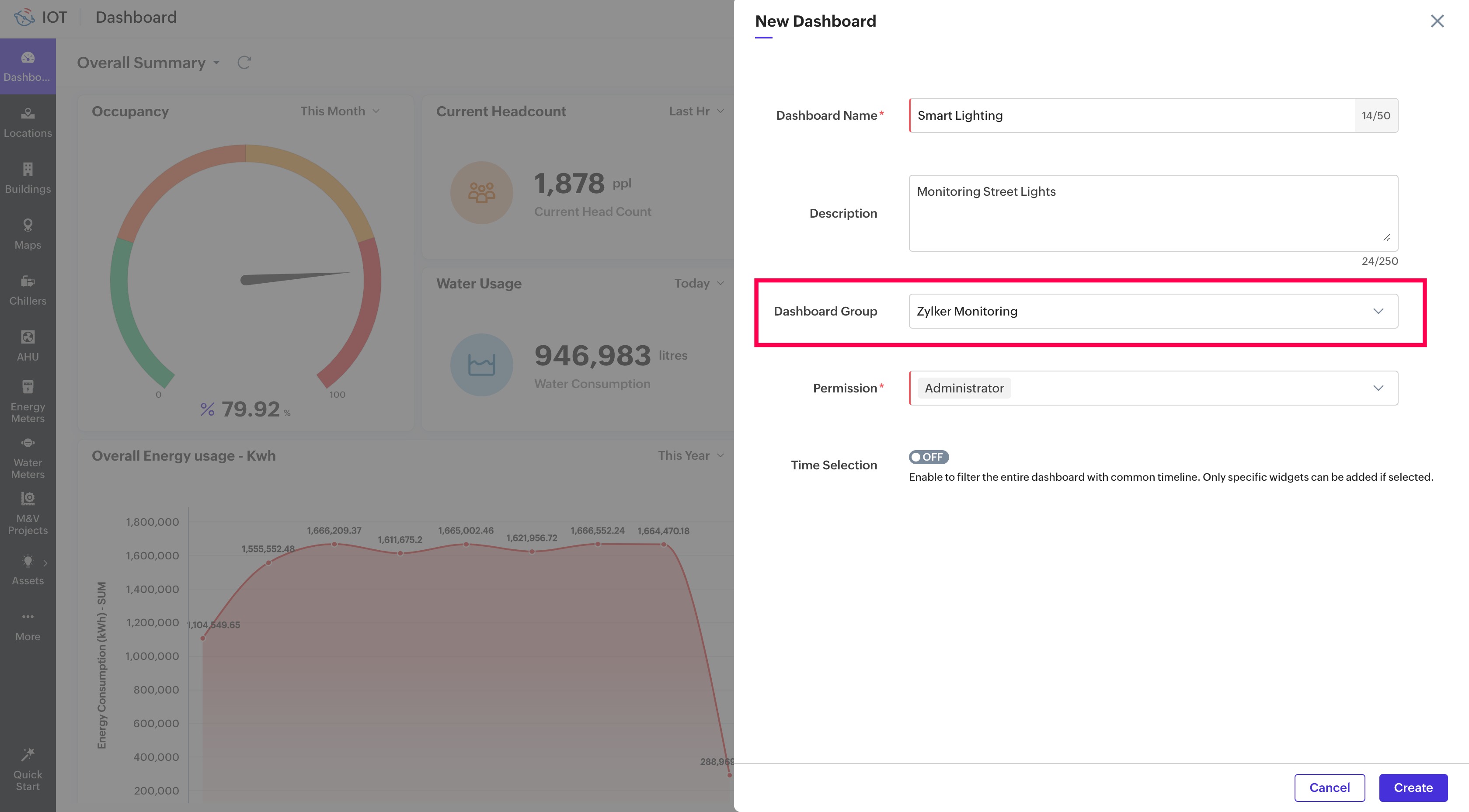The width and height of the screenshot is (1469, 812).
Task: Expand the Dashboard Group dropdown
Action: point(1152,311)
